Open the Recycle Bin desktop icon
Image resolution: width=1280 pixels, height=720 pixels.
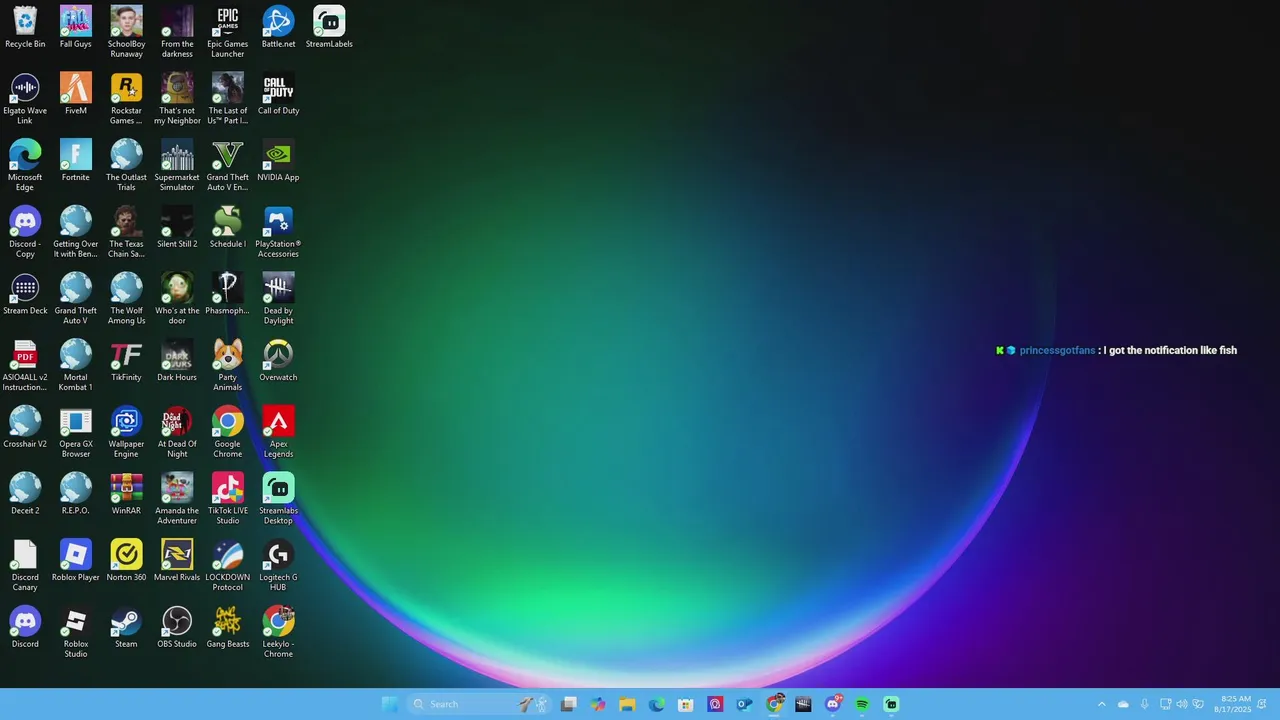tap(25, 27)
